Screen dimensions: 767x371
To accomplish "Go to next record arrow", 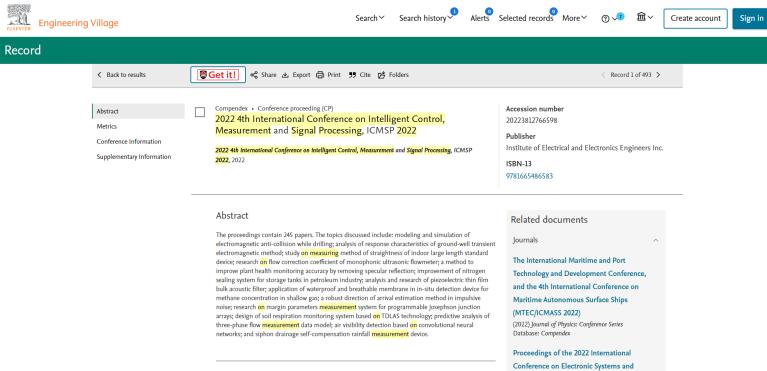I will [658, 75].
